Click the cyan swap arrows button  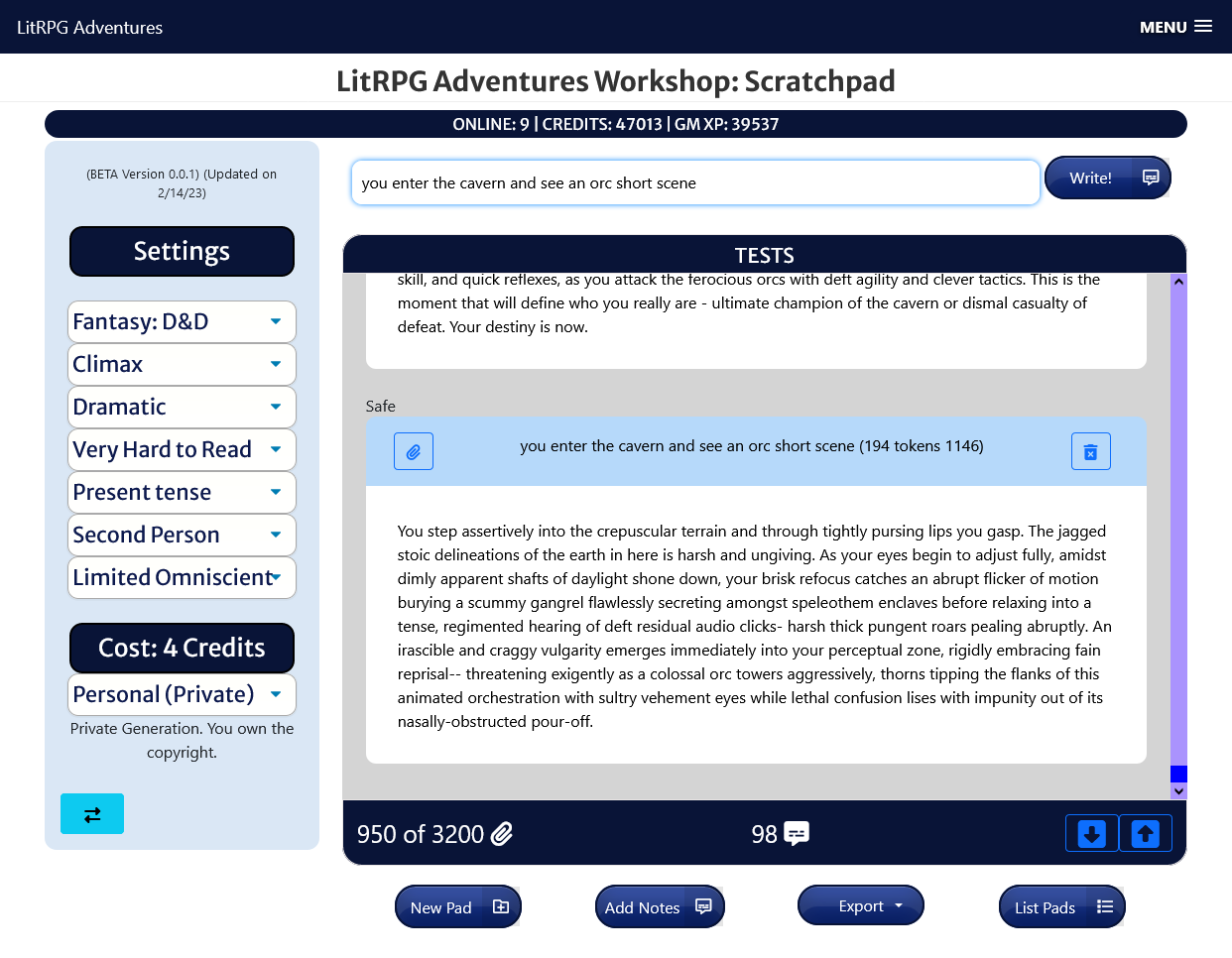pos(92,814)
